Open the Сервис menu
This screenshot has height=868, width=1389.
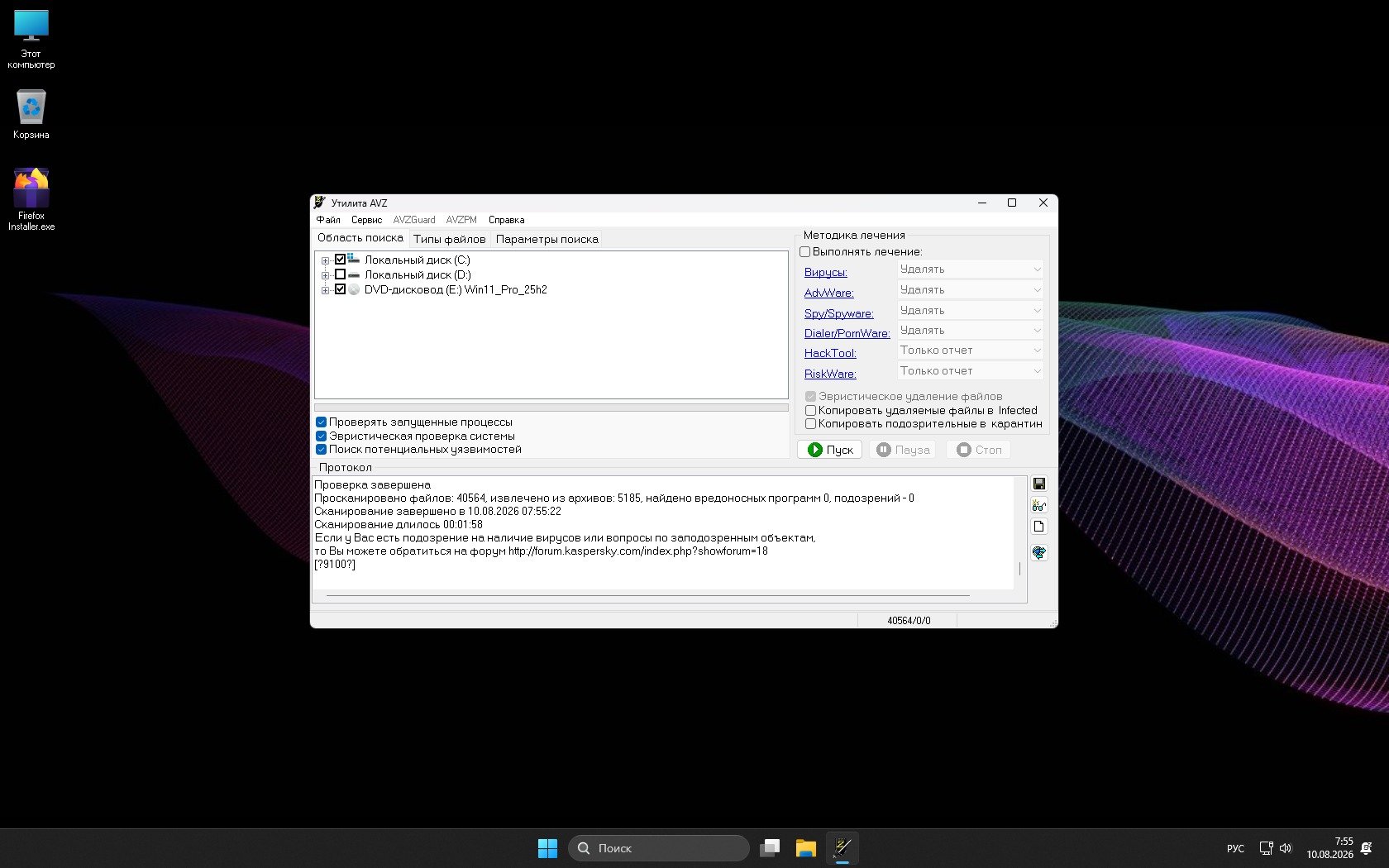click(366, 220)
